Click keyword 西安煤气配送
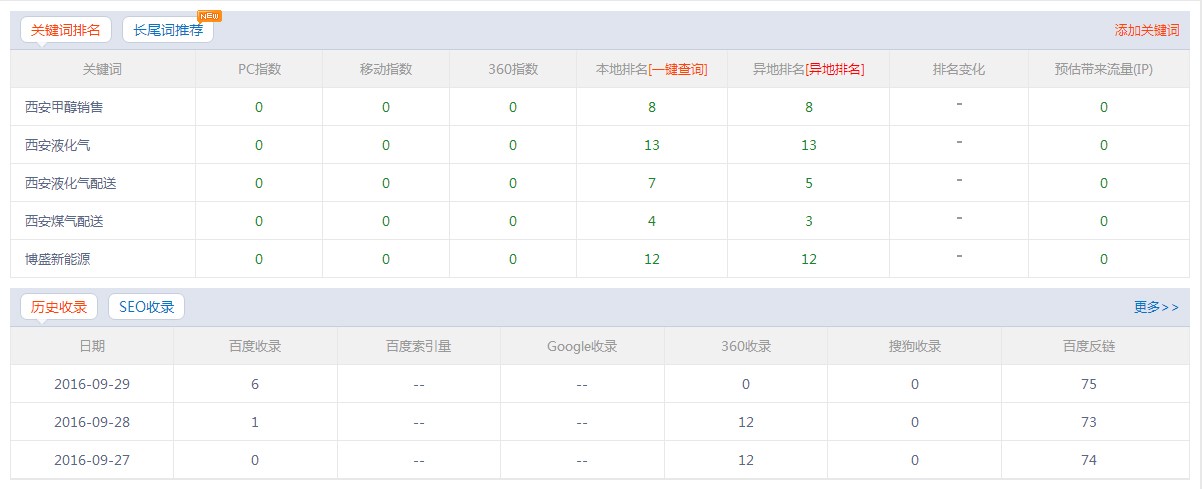The height and width of the screenshot is (489, 1202). (64, 221)
